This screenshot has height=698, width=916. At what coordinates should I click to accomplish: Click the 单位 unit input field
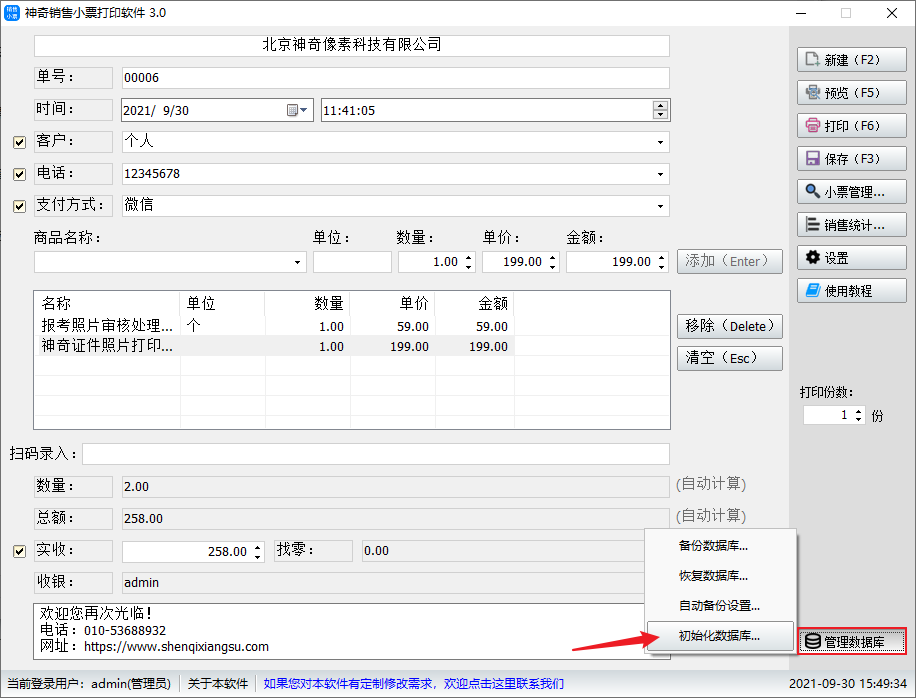[x=352, y=262]
